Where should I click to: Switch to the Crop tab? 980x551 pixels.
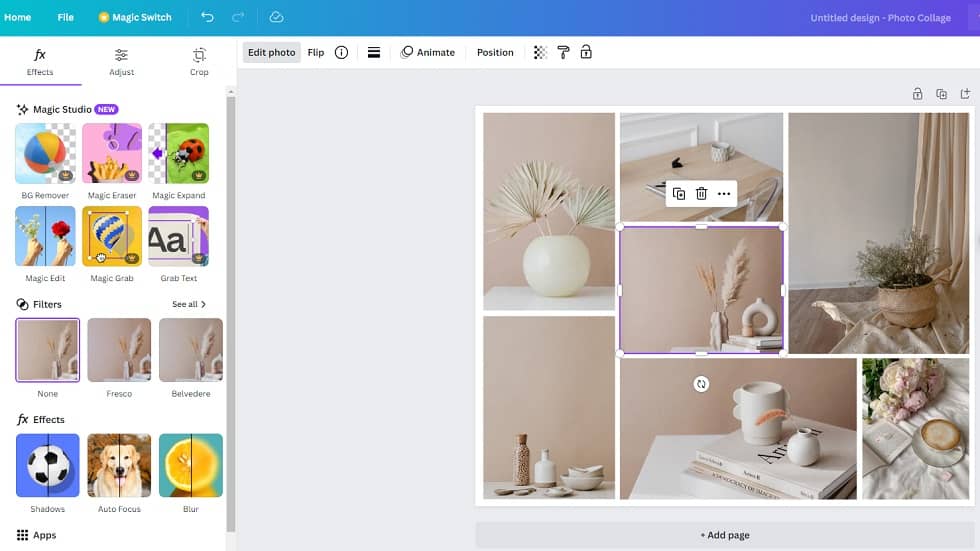(199, 62)
